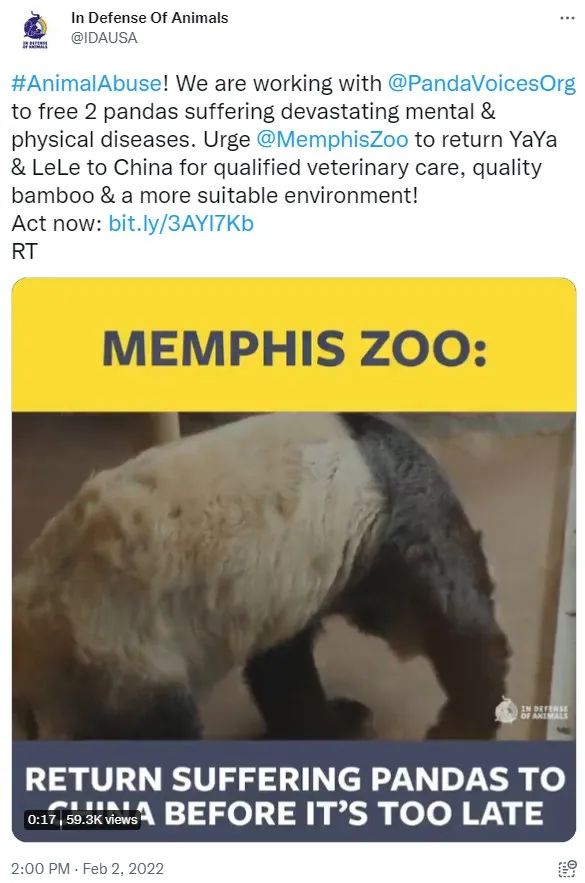Click the tweet body text

point(293,167)
